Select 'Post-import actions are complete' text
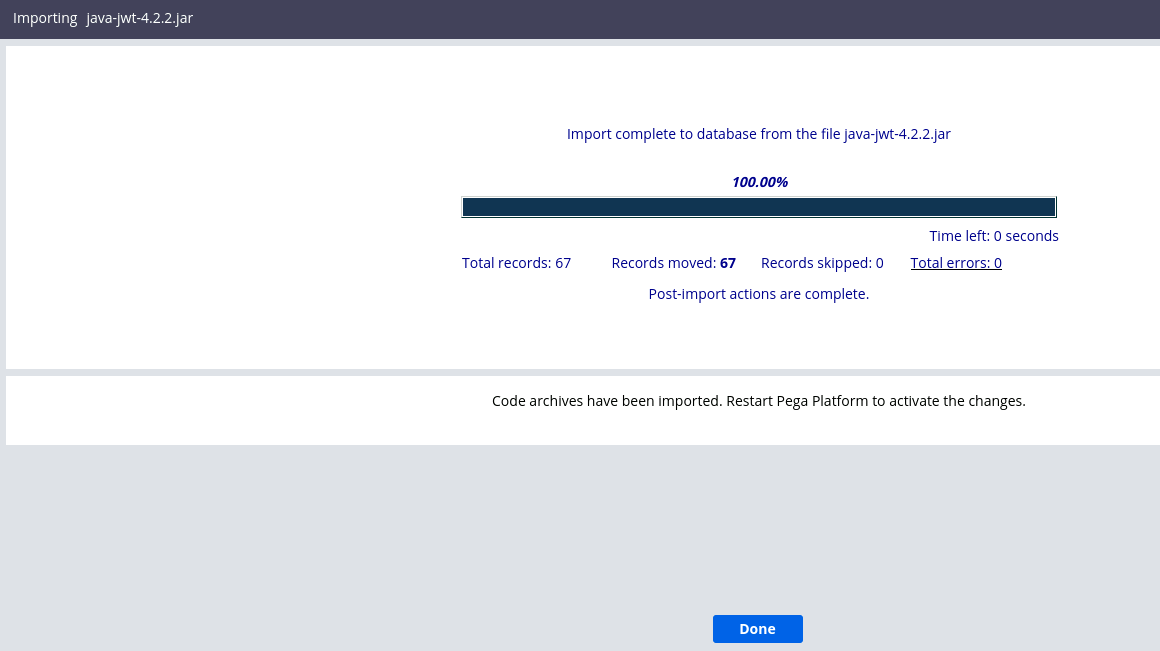This screenshot has width=1160, height=651. pos(758,294)
